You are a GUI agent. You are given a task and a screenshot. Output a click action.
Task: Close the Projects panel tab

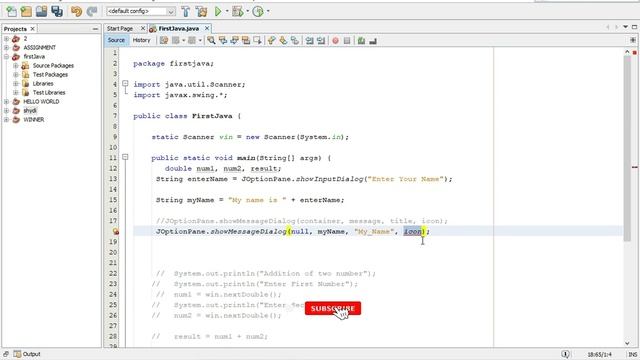click(32, 29)
